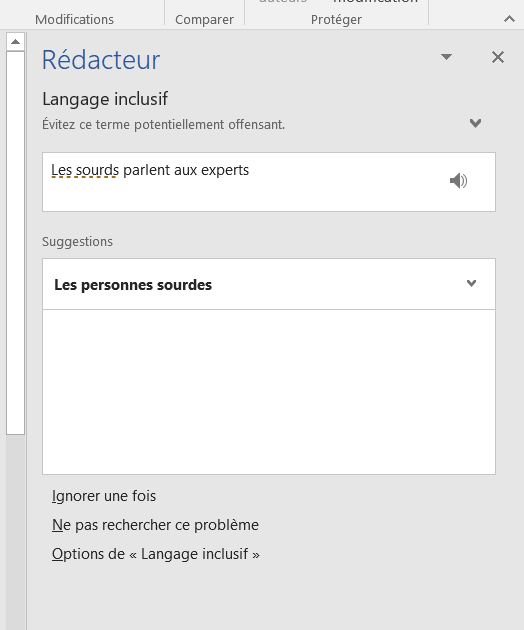Close the Rédacteur pane

pyautogui.click(x=498, y=57)
